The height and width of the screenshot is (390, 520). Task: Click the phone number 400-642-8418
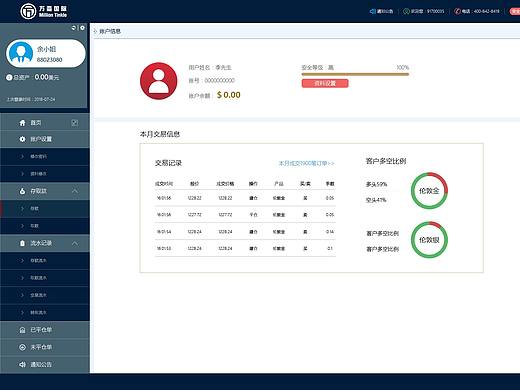(486, 11)
